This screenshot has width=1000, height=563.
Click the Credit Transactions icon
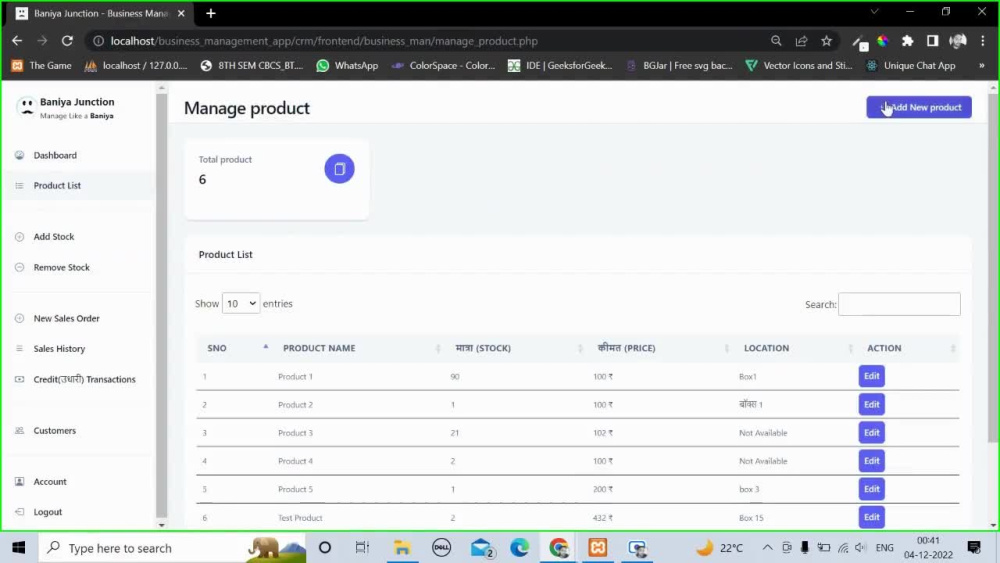click(x=19, y=379)
